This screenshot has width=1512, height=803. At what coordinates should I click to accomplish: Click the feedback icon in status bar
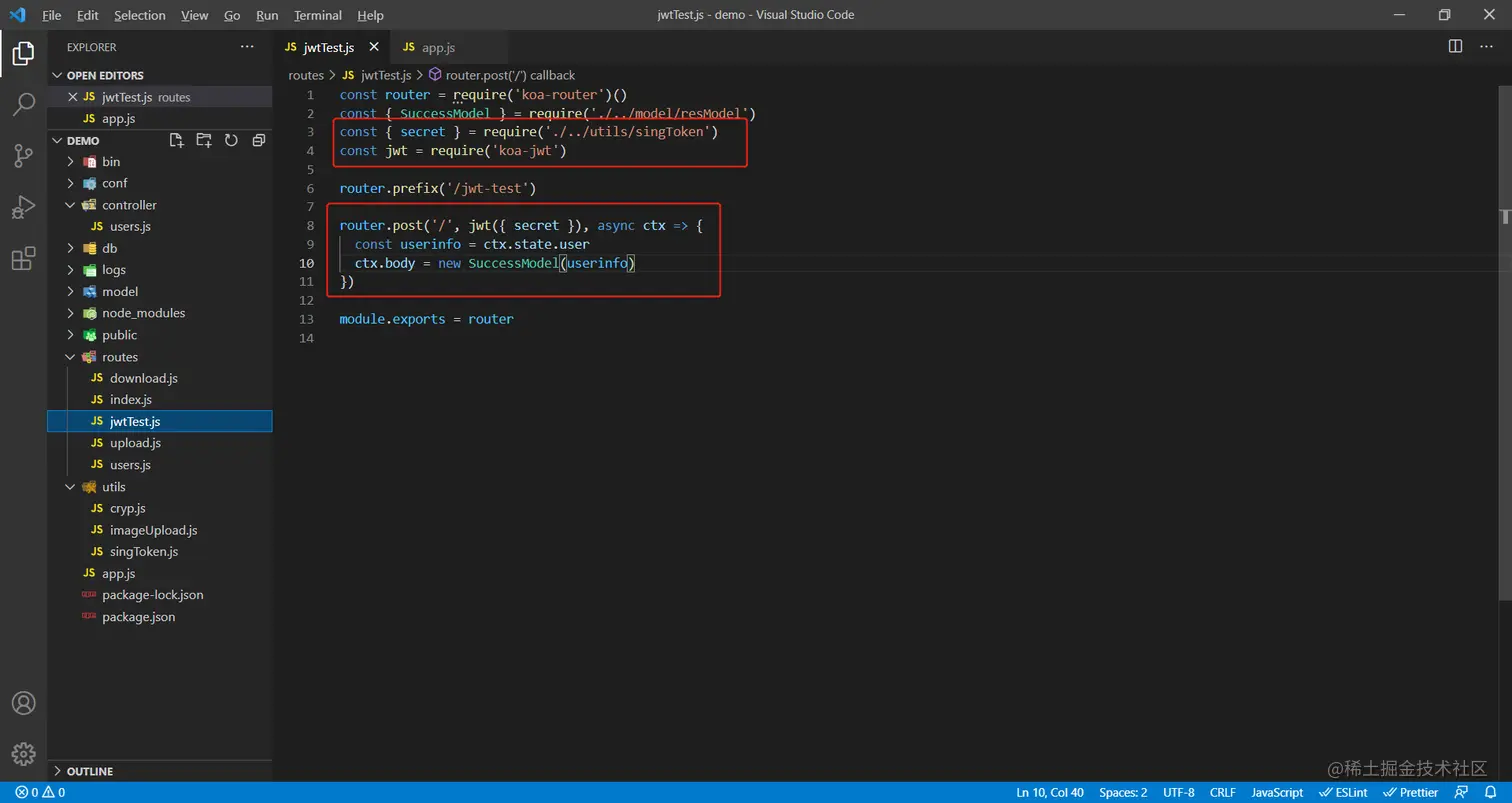click(1463, 792)
